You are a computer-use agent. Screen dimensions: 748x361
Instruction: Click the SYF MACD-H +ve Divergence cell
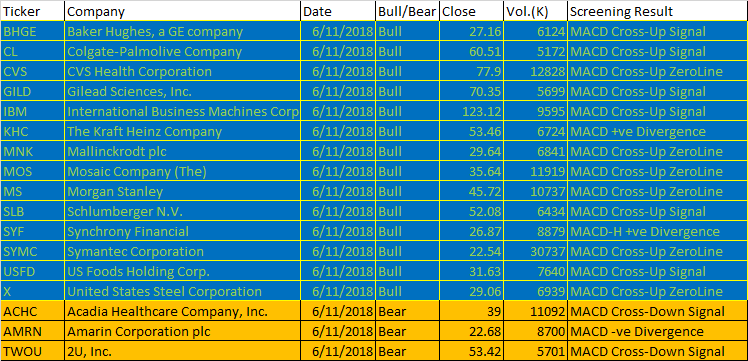click(x=657, y=232)
